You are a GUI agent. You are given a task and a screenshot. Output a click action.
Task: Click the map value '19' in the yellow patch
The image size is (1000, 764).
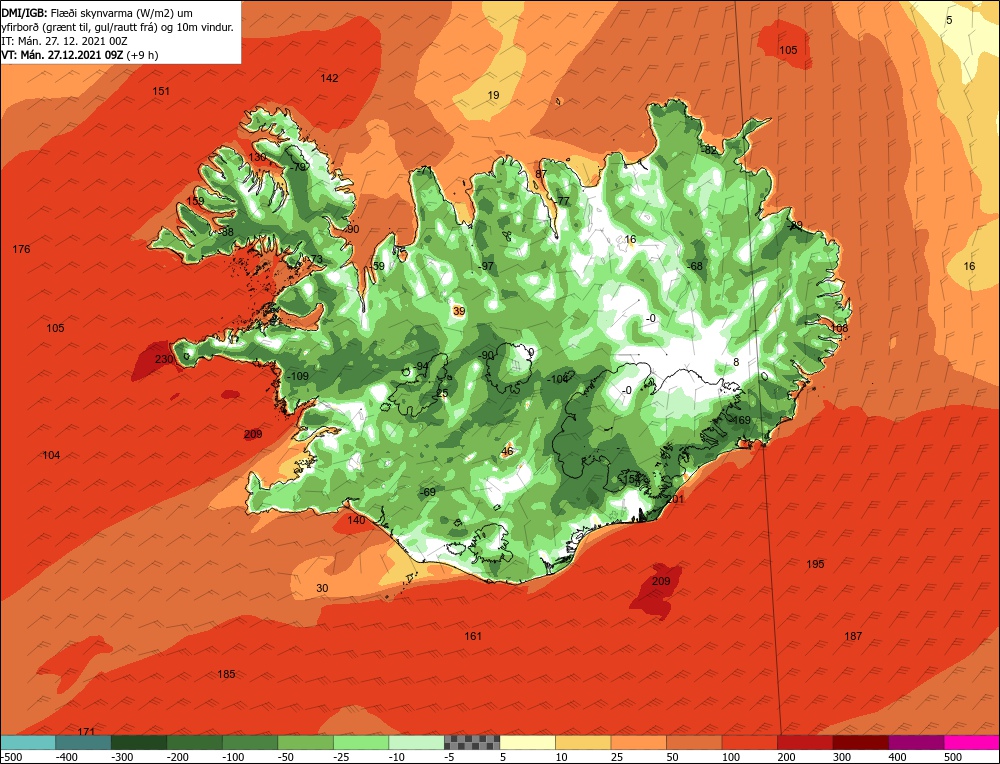pos(493,95)
